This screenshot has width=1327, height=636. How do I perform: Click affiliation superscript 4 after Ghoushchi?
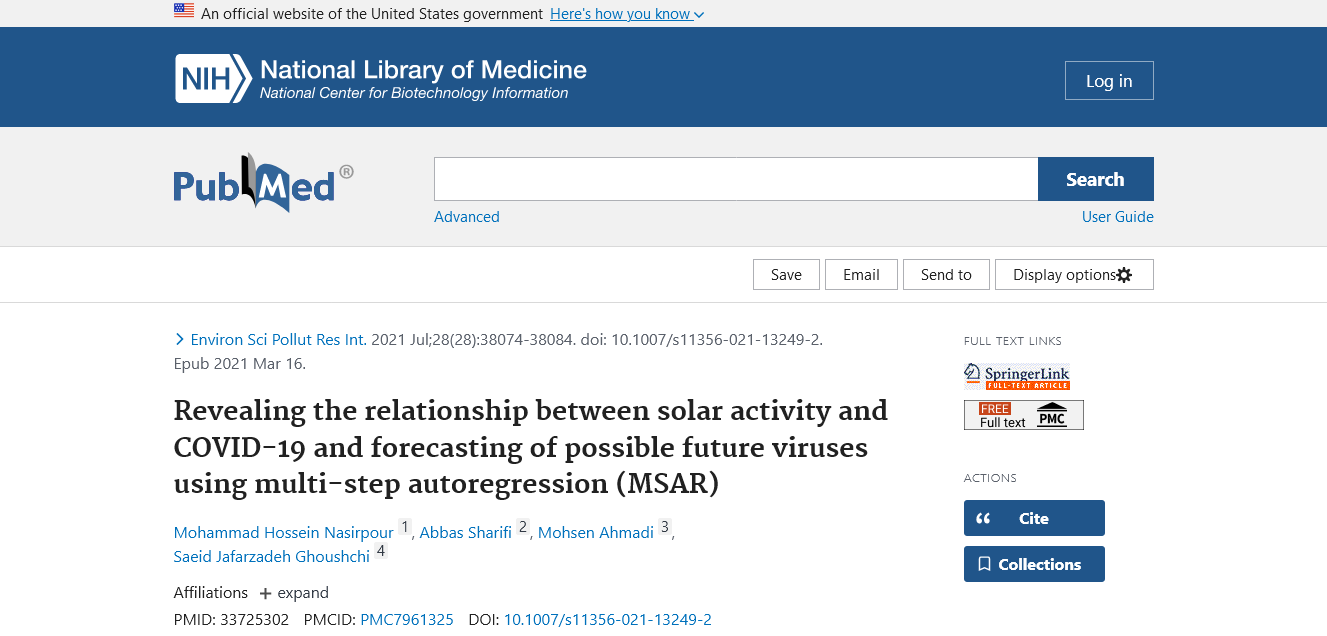click(x=381, y=551)
